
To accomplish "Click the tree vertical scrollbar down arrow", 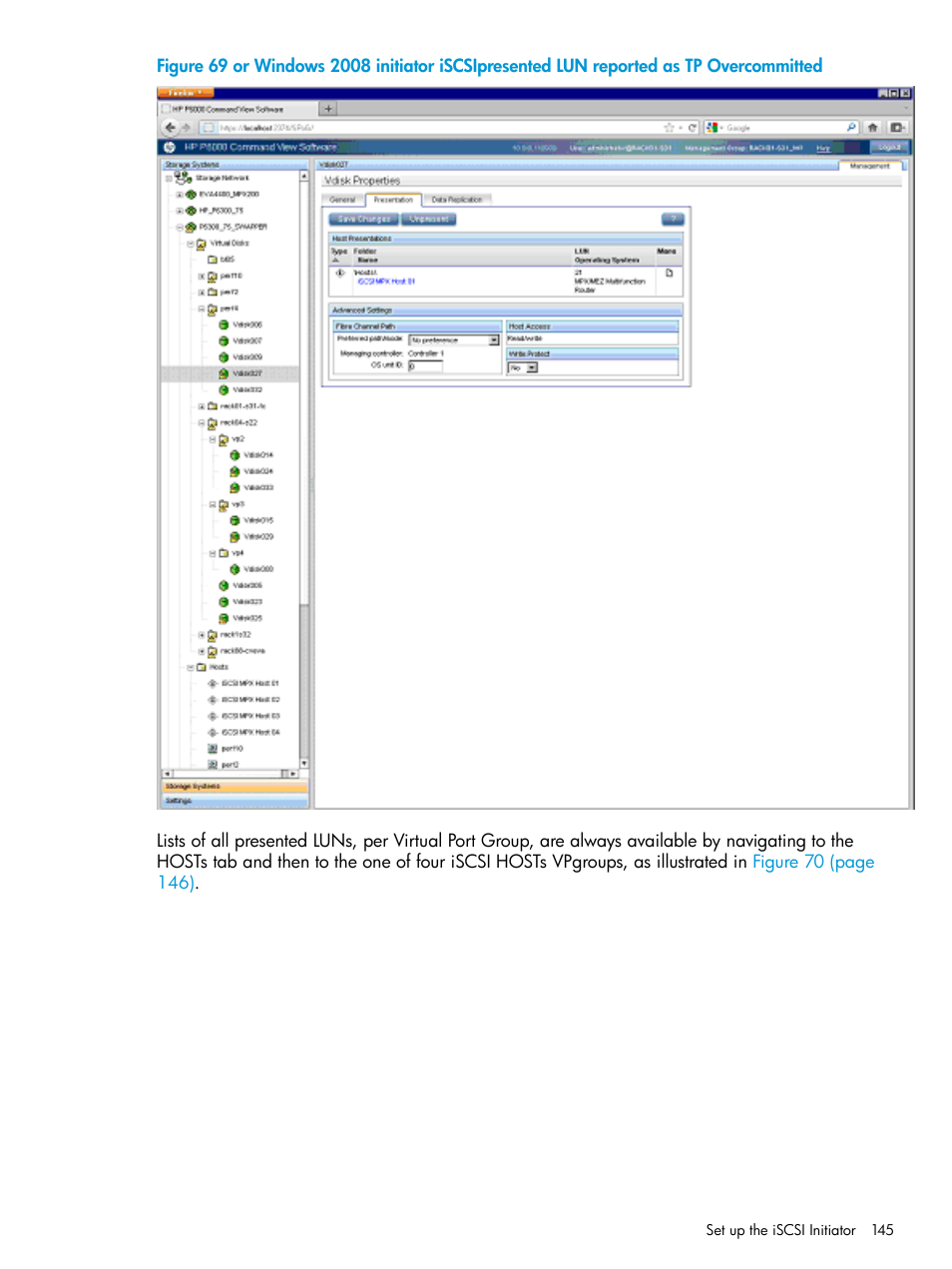I will (304, 764).
